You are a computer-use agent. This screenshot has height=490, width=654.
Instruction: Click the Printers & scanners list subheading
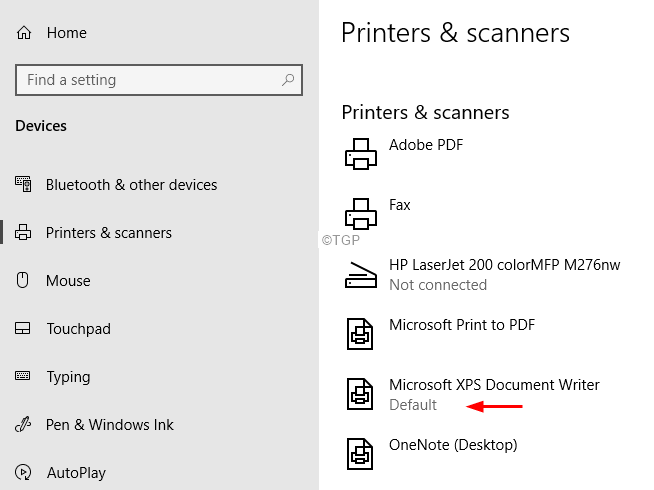coord(425,113)
